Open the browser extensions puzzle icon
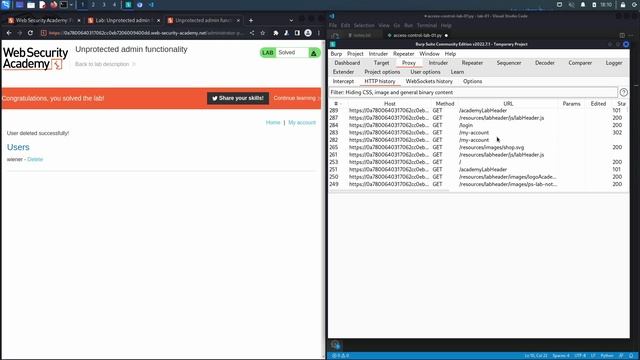This screenshot has height=360, width=640. tap(276, 33)
